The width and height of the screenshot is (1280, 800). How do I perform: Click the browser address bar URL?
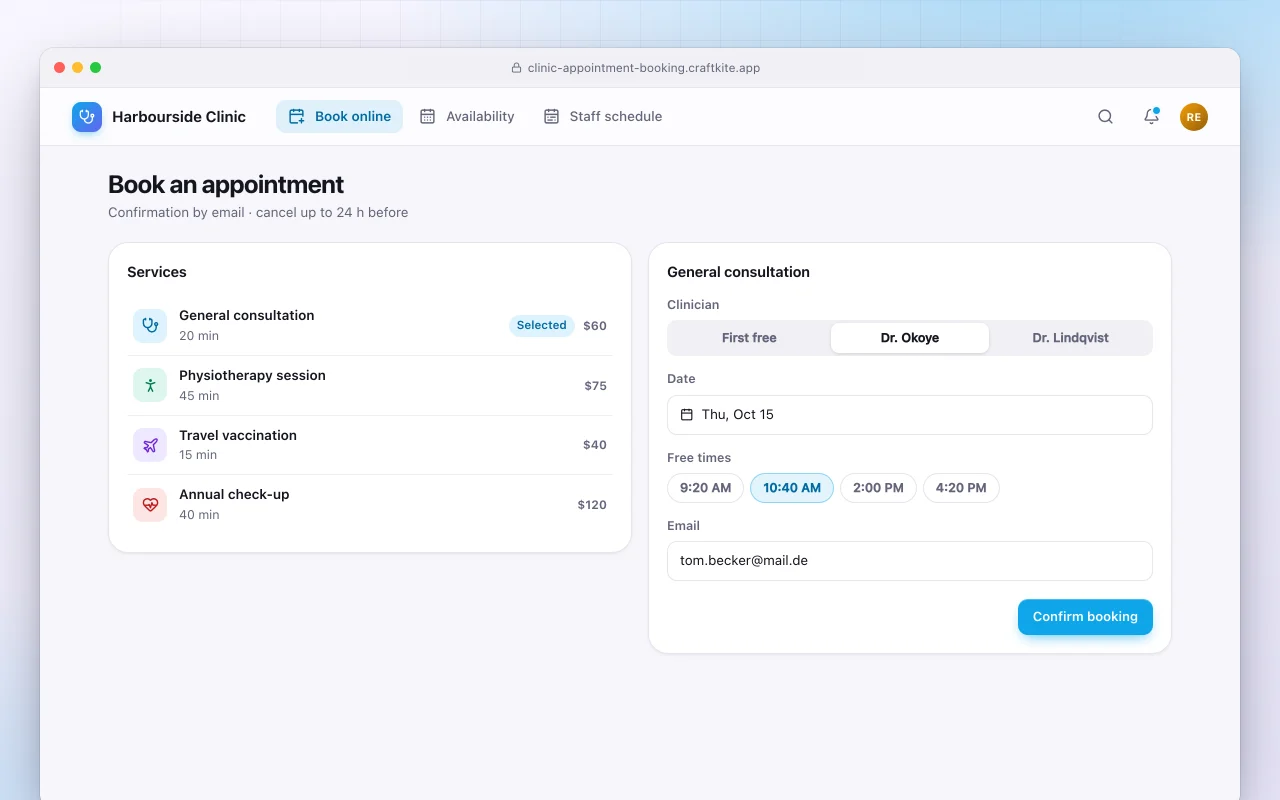(644, 68)
